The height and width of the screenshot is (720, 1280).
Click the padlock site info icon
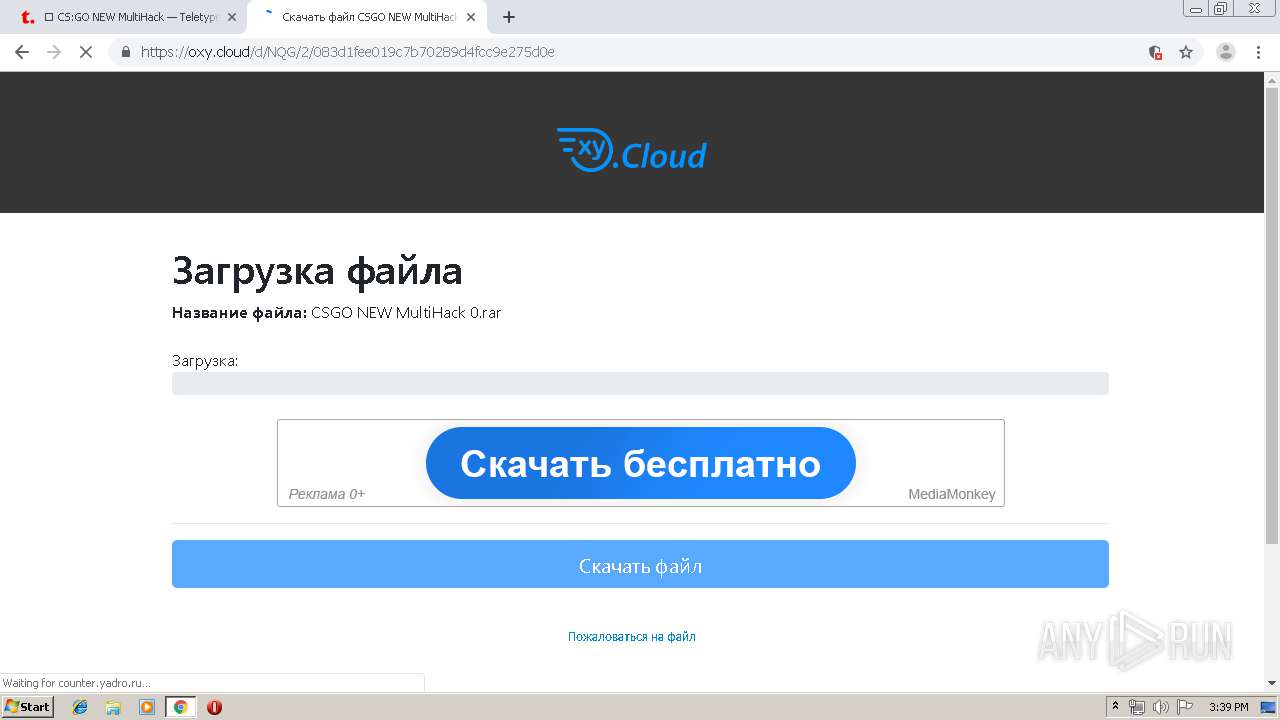point(126,52)
